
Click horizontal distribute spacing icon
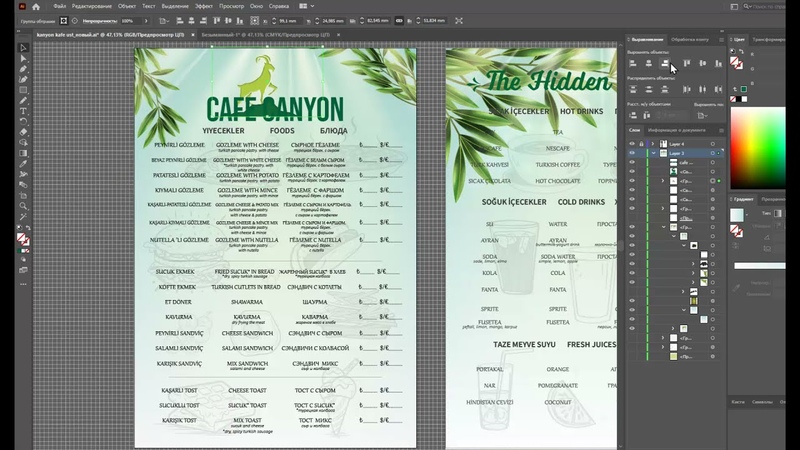click(x=646, y=115)
